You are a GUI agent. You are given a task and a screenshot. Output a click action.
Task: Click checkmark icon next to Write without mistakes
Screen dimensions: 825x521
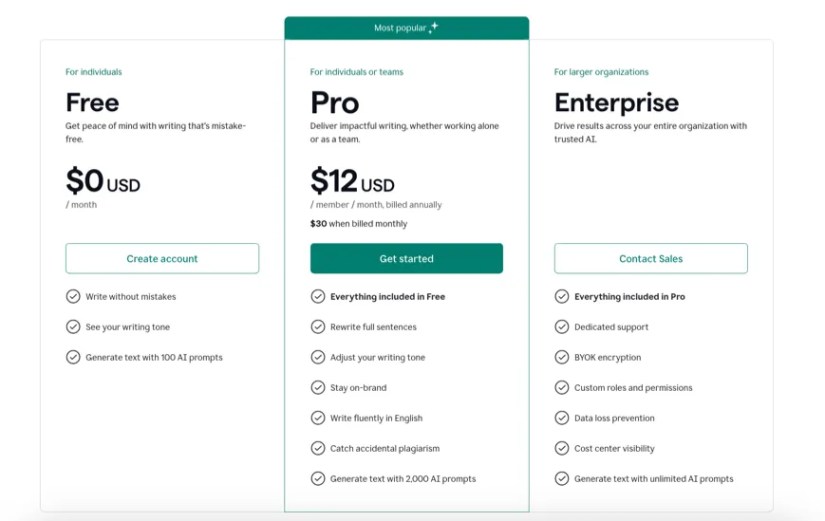pos(73,297)
